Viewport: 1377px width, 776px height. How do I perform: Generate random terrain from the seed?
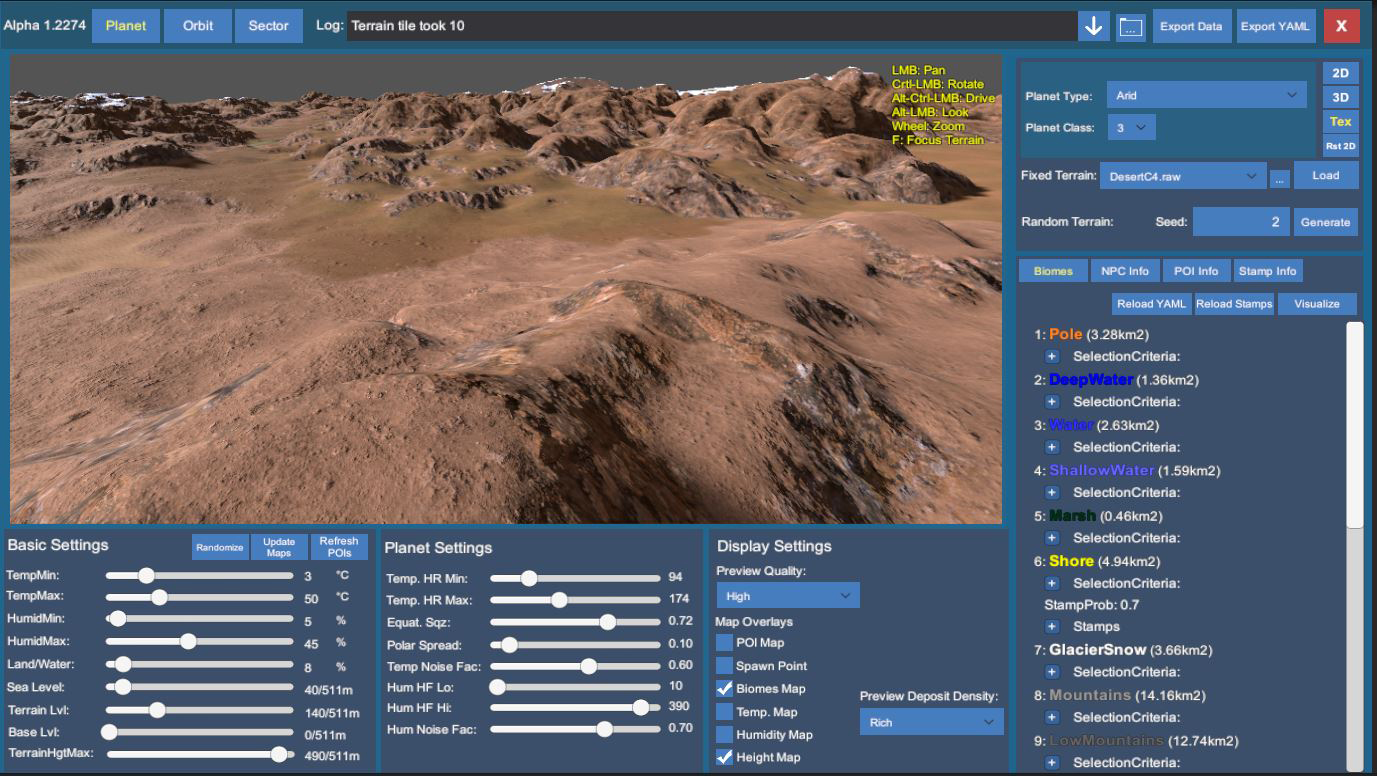click(x=1326, y=222)
